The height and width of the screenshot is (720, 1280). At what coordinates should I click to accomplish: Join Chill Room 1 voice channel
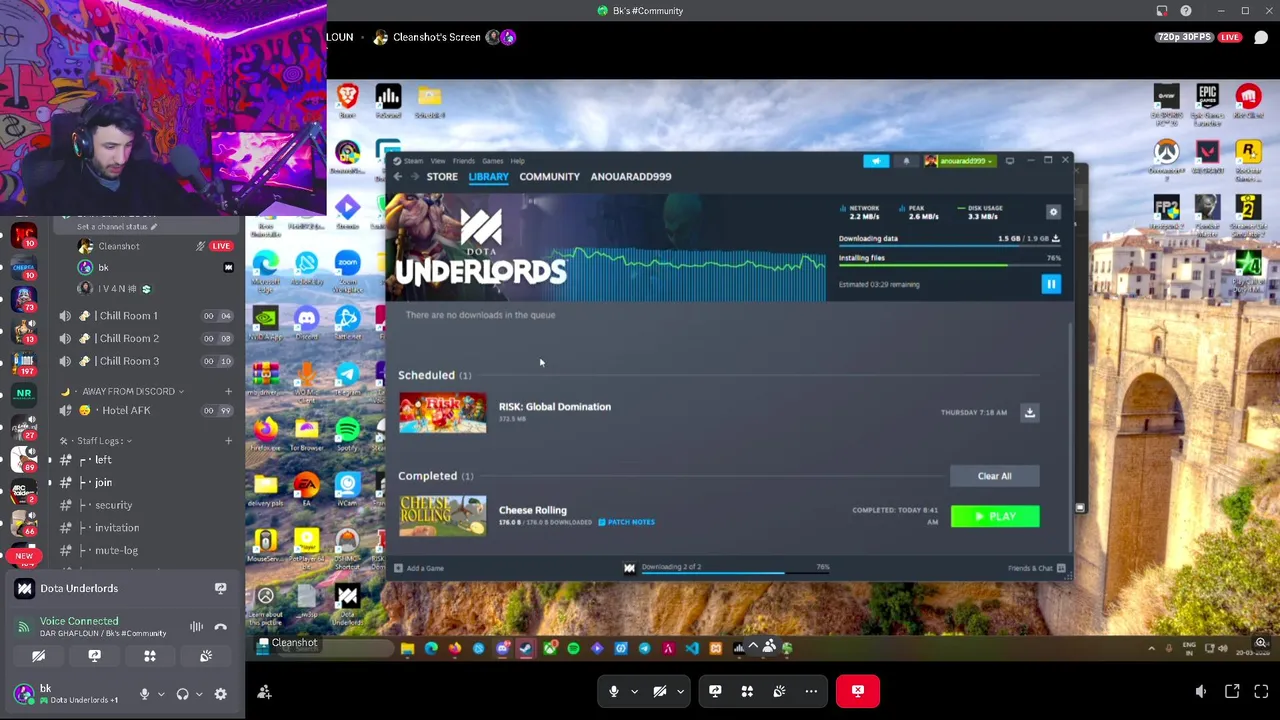pos(145,316)
